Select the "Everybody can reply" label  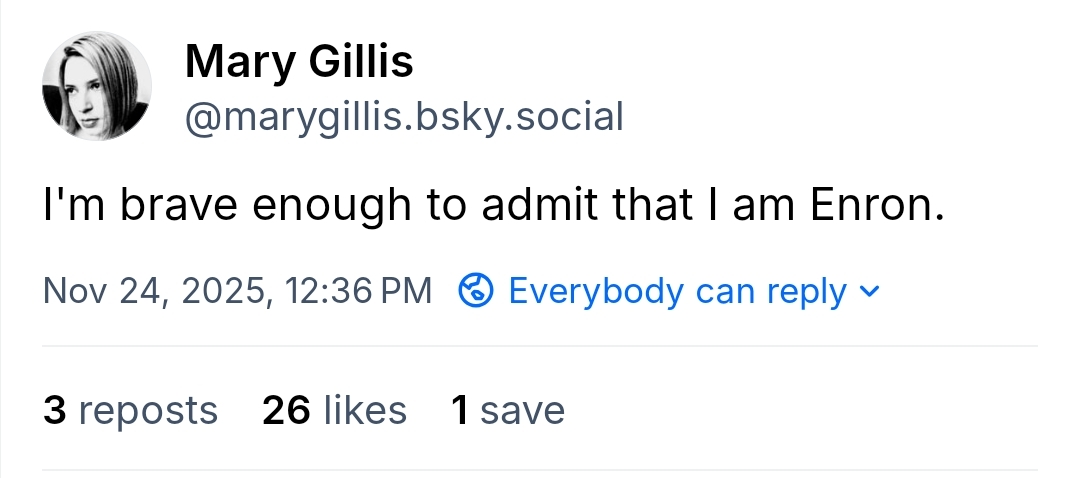(x=678, y=291)
